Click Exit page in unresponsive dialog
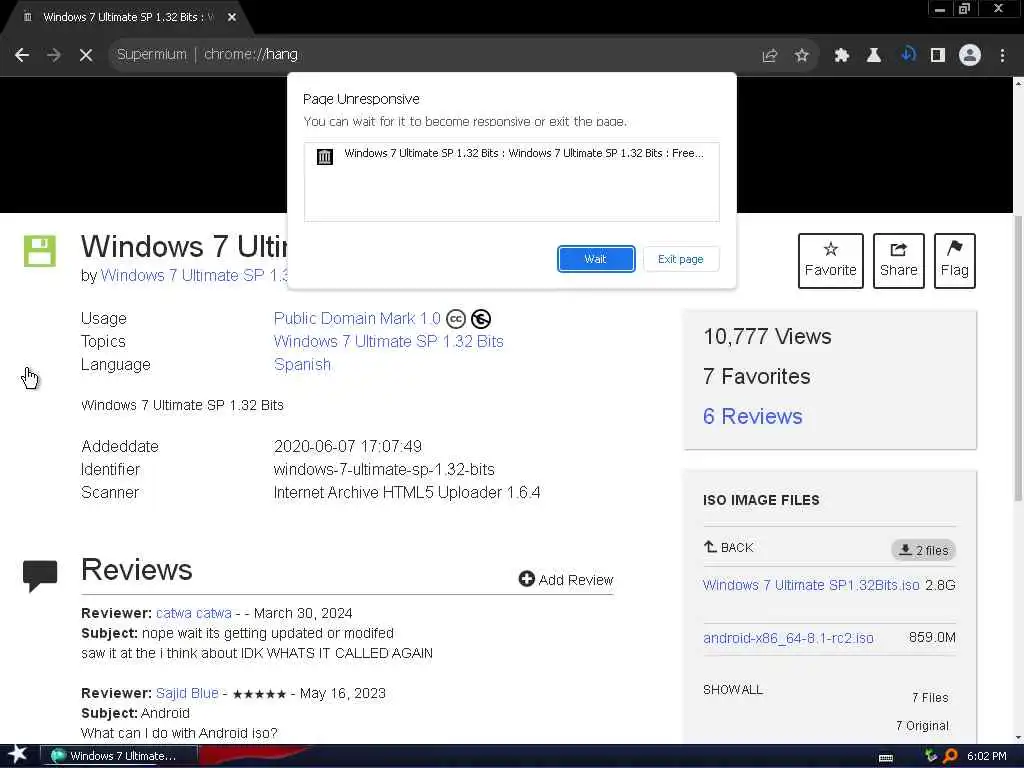 [680, 259]
